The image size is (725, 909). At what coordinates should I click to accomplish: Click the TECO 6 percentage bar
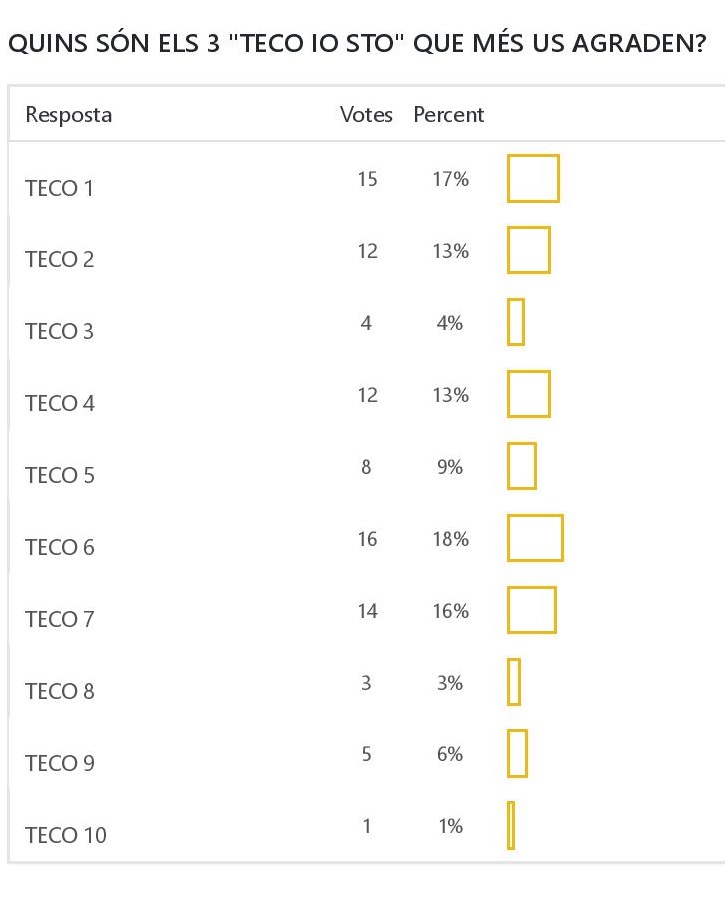click(x=535, y=538)
